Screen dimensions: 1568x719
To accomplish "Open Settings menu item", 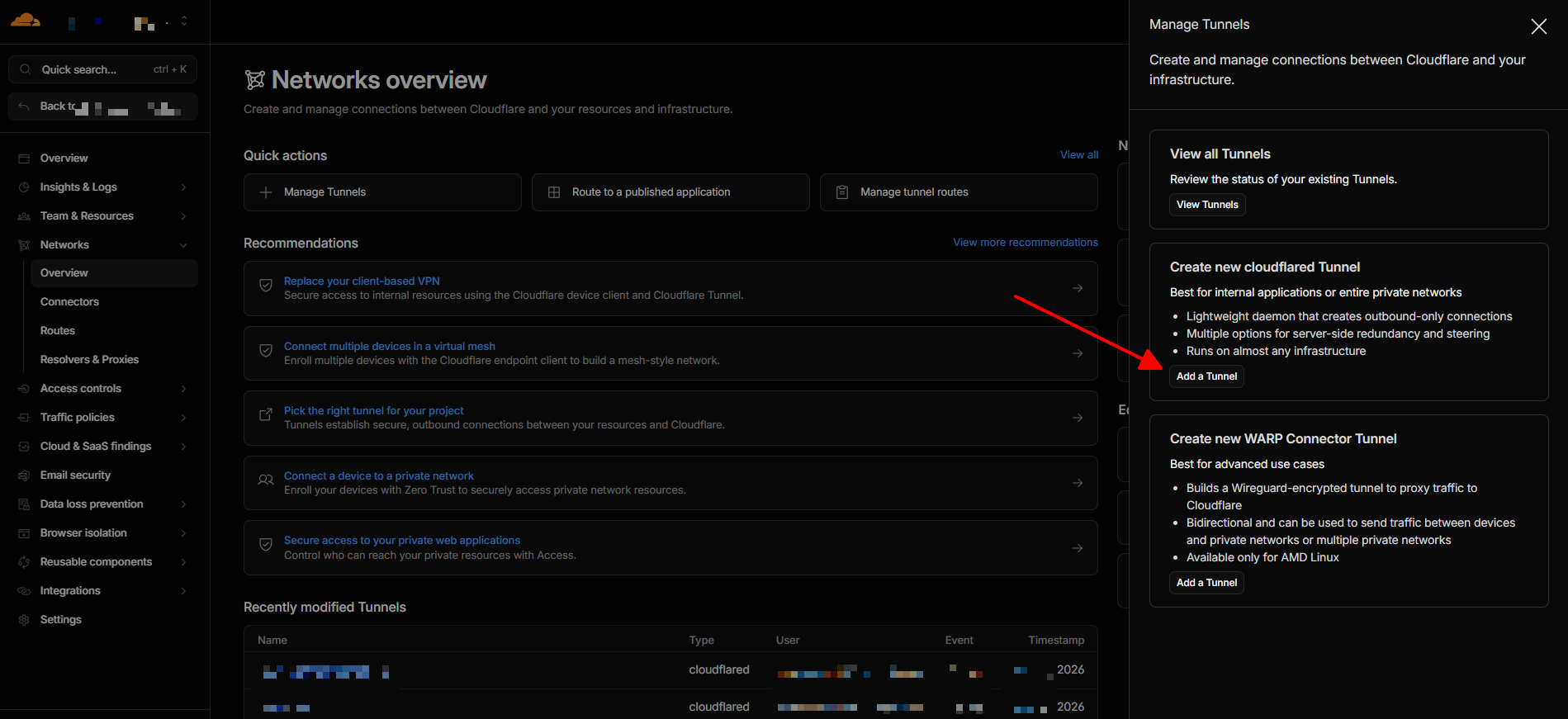I will [x=61, y=620].
